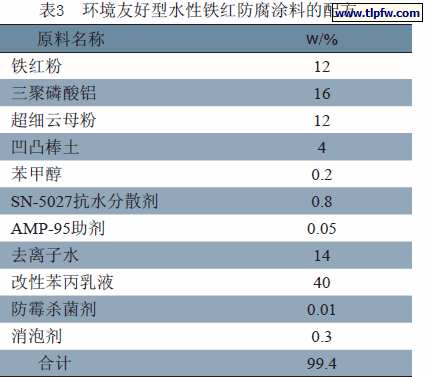
Task: Click value 12 in 超细云母粉 row
Action: tap(322, 121)
